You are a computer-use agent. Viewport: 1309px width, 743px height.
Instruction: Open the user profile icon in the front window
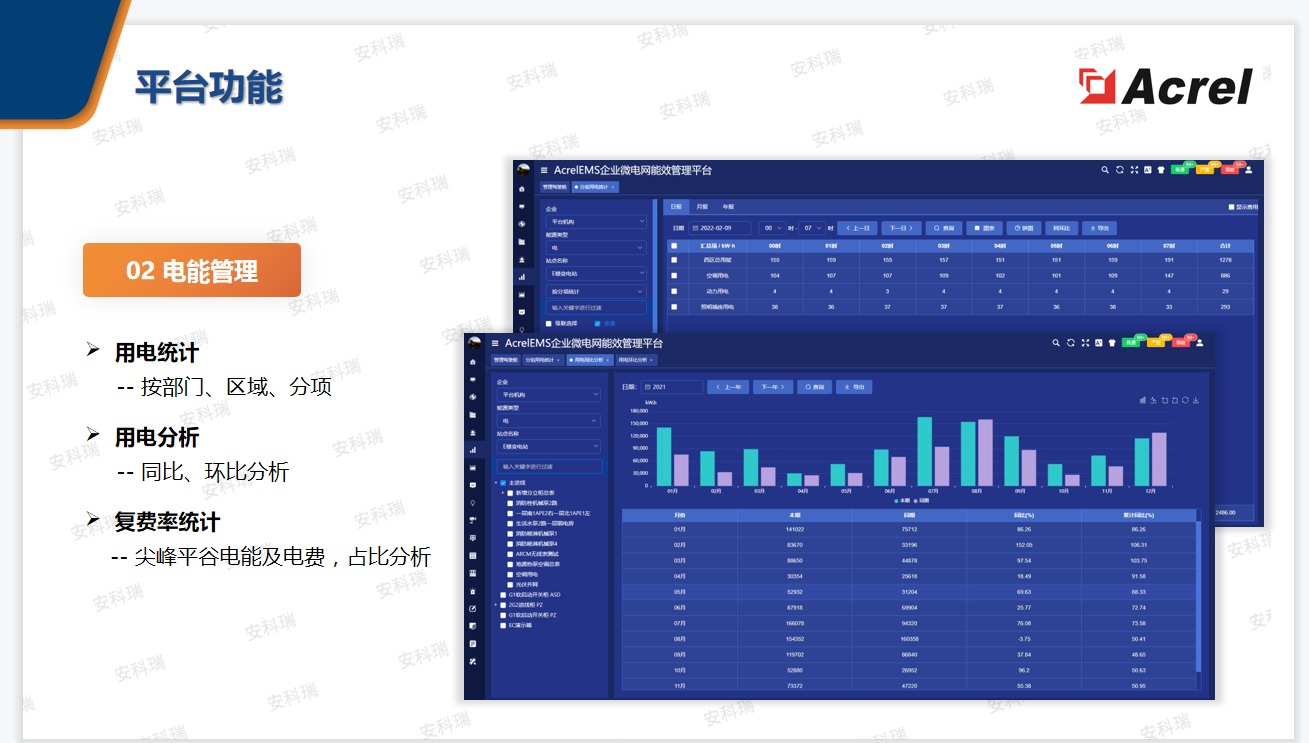coord(1200,343)
